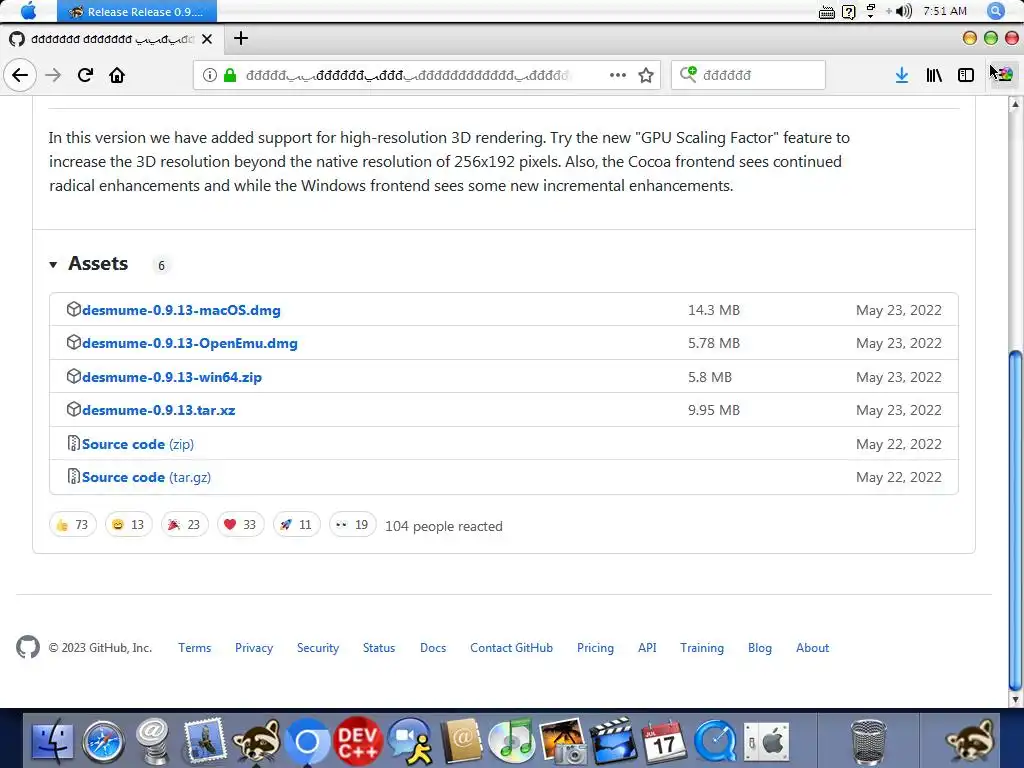
Task: Open the browser home page icon
Action: click(117, 75)
